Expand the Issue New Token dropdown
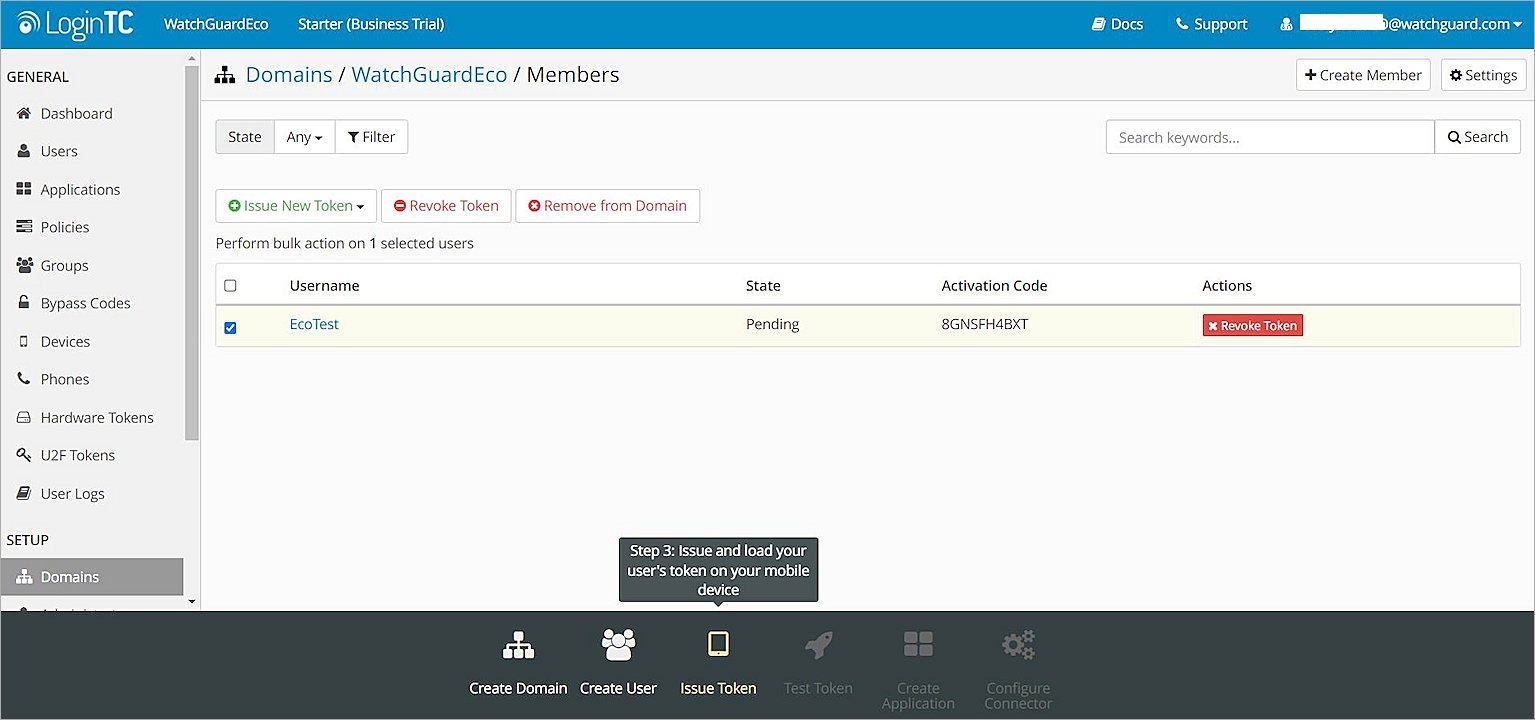Viewport: 1535px width, 720px height. pos(295,206)
